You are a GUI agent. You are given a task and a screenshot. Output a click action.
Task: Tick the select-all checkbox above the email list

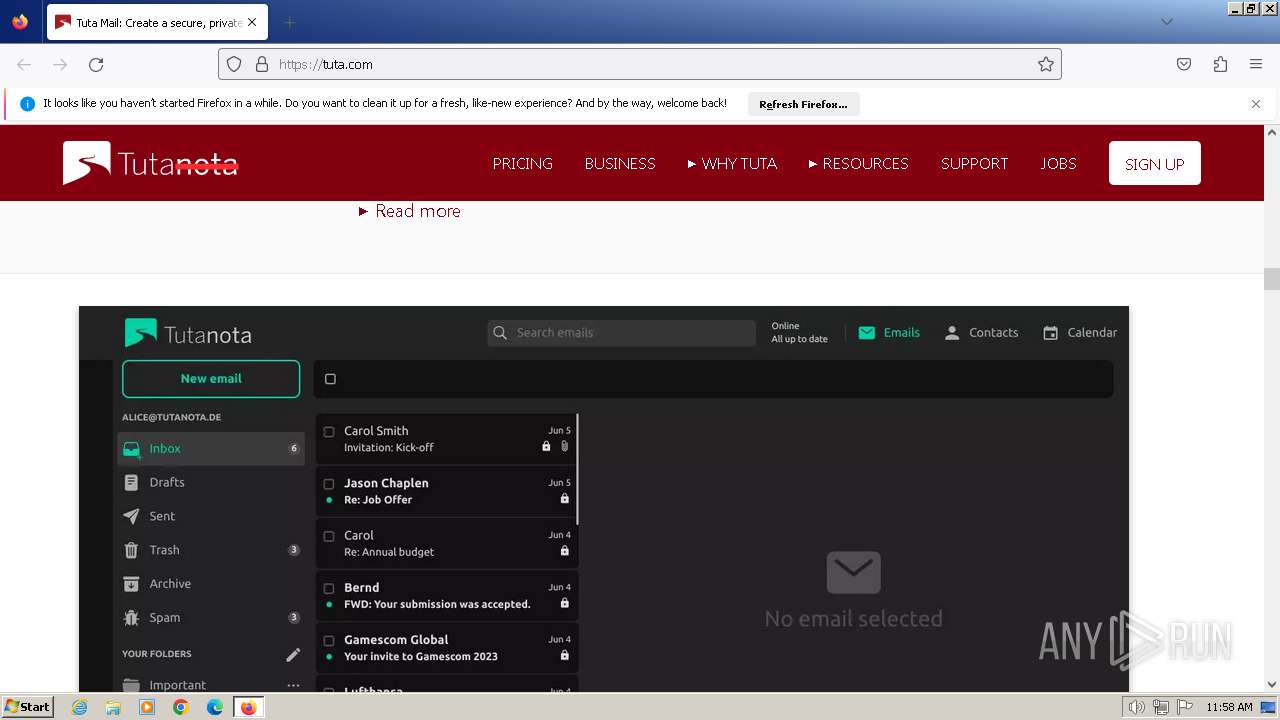[x=330, y=379]
